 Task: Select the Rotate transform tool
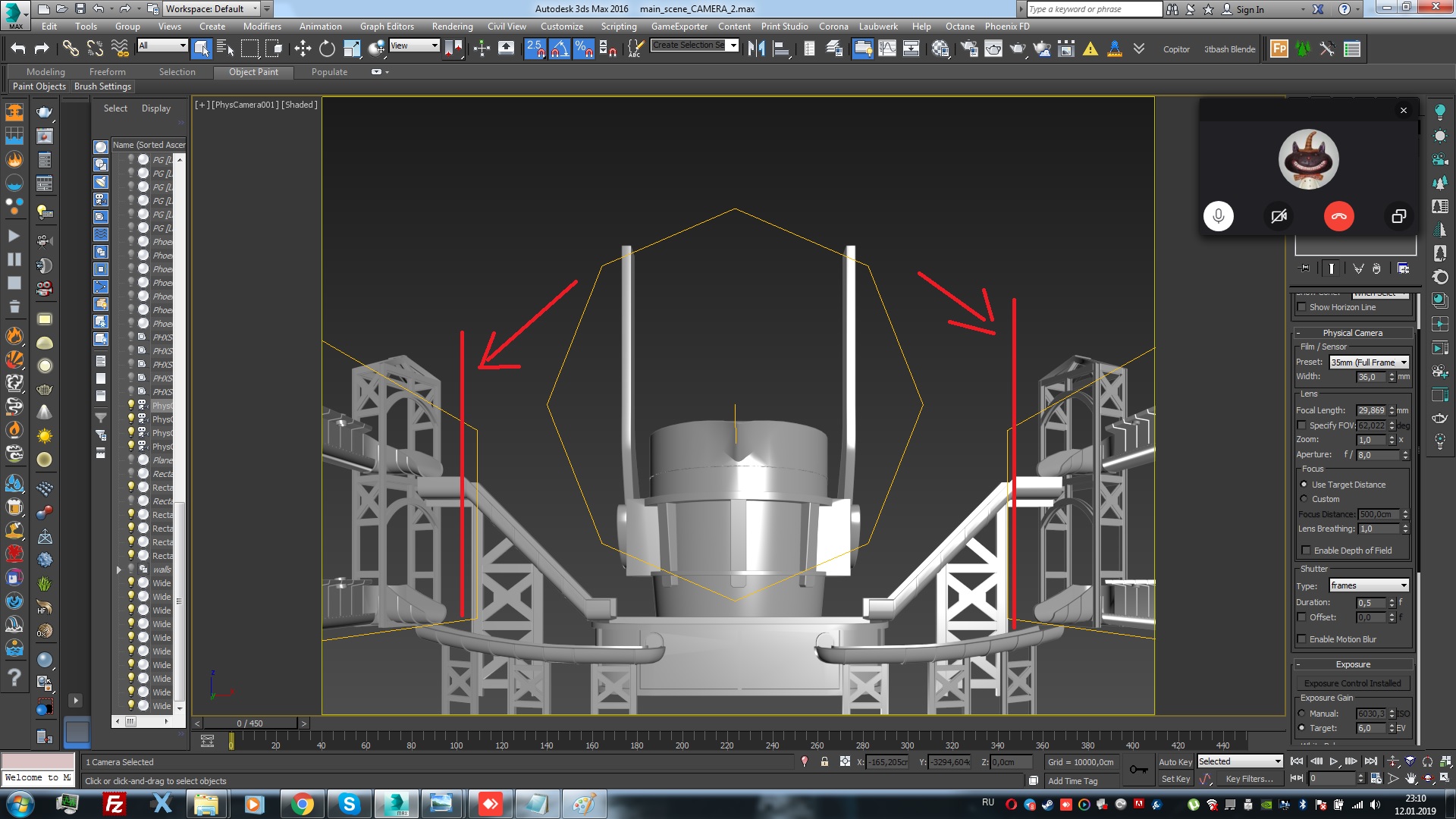pyautogui.click(x=327, y=49)
